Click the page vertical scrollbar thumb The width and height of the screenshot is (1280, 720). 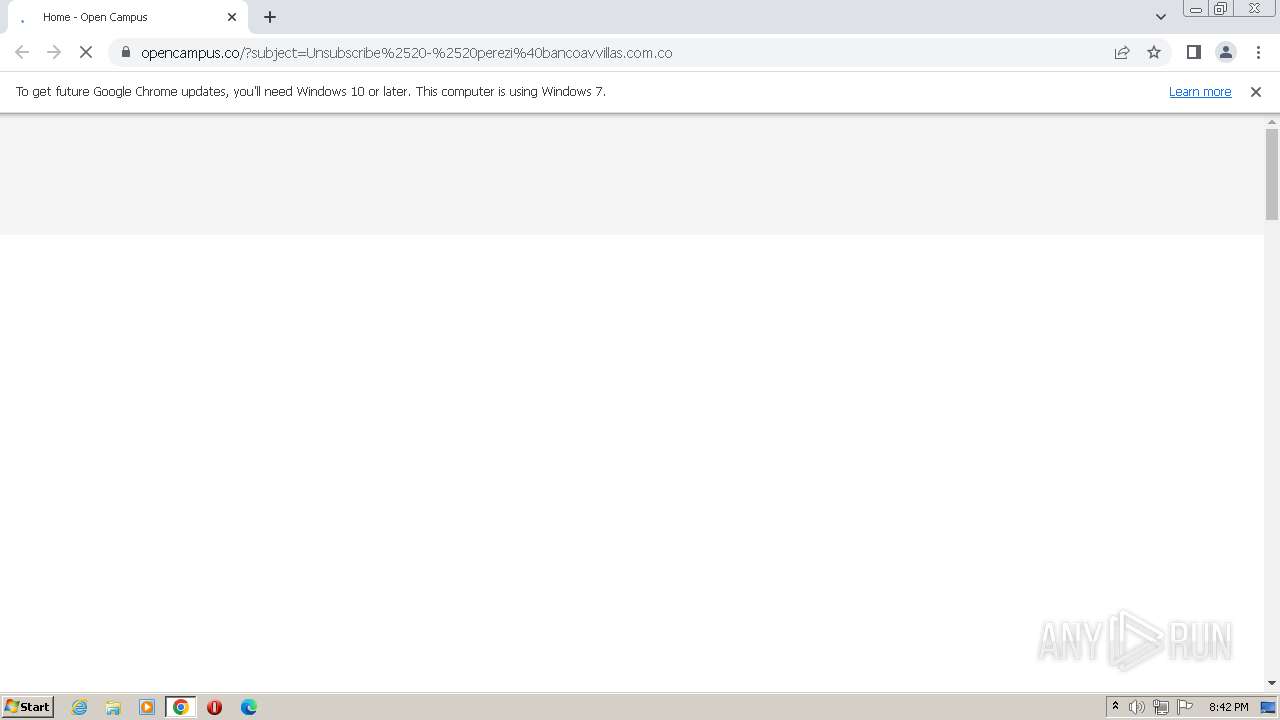[1272, 174]
